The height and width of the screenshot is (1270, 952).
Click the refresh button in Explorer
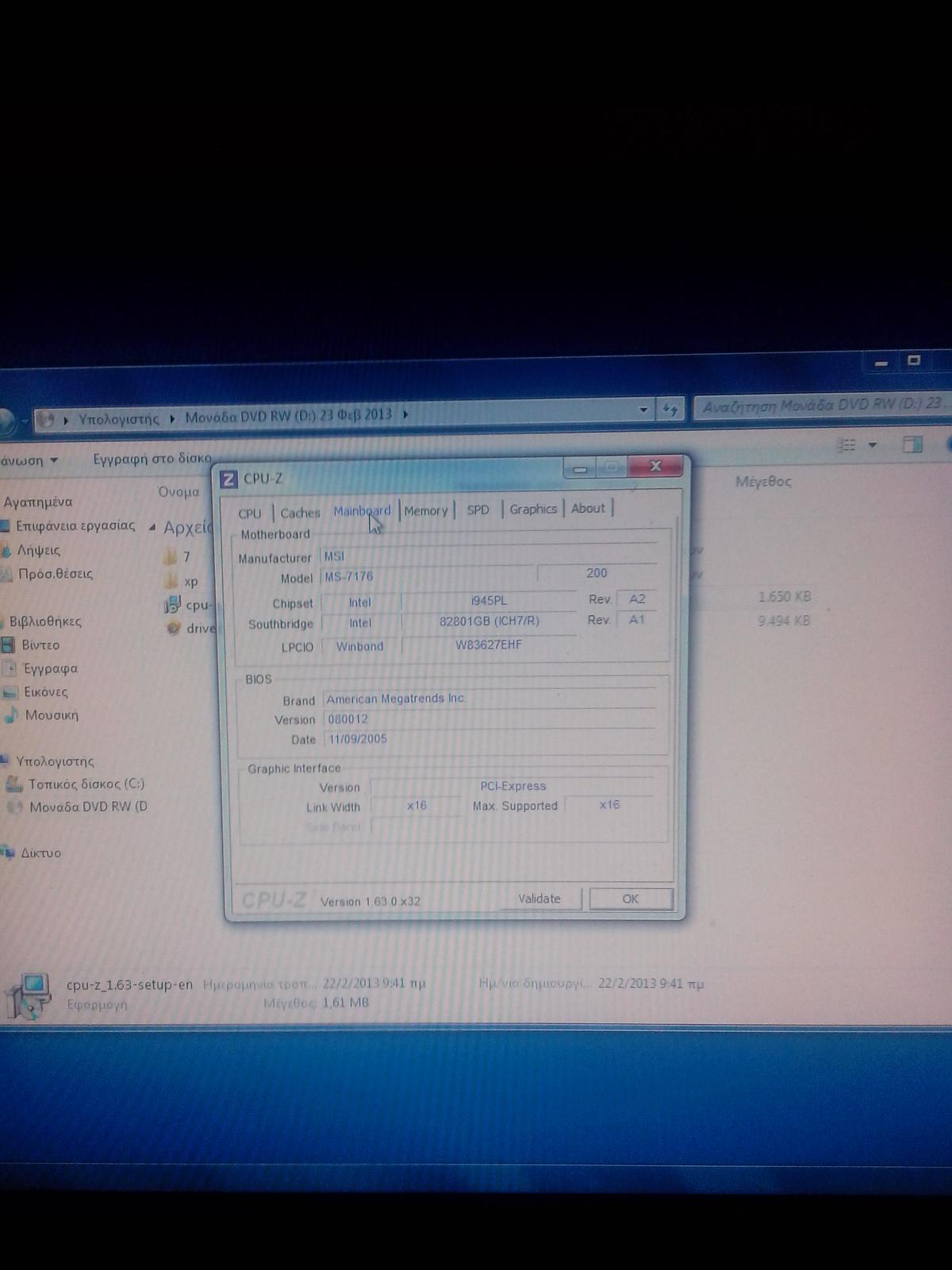coord(670,410)
